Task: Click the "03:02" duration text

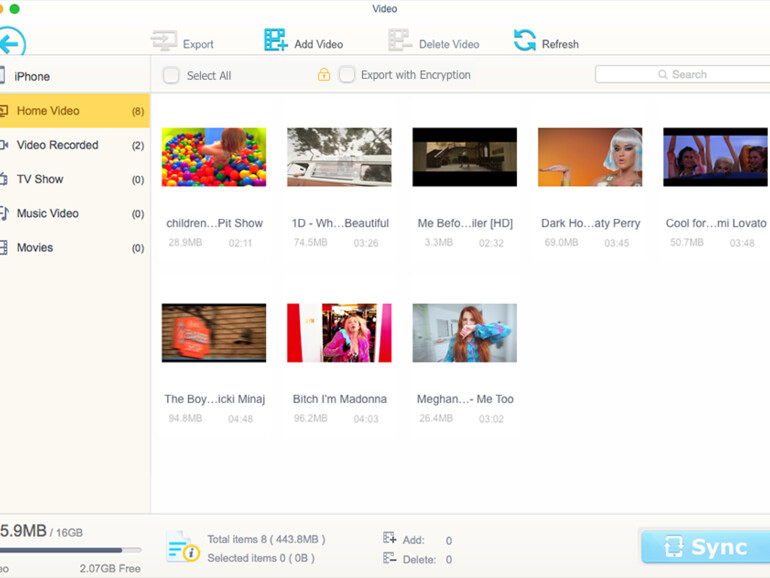Action: coord(492,419)
